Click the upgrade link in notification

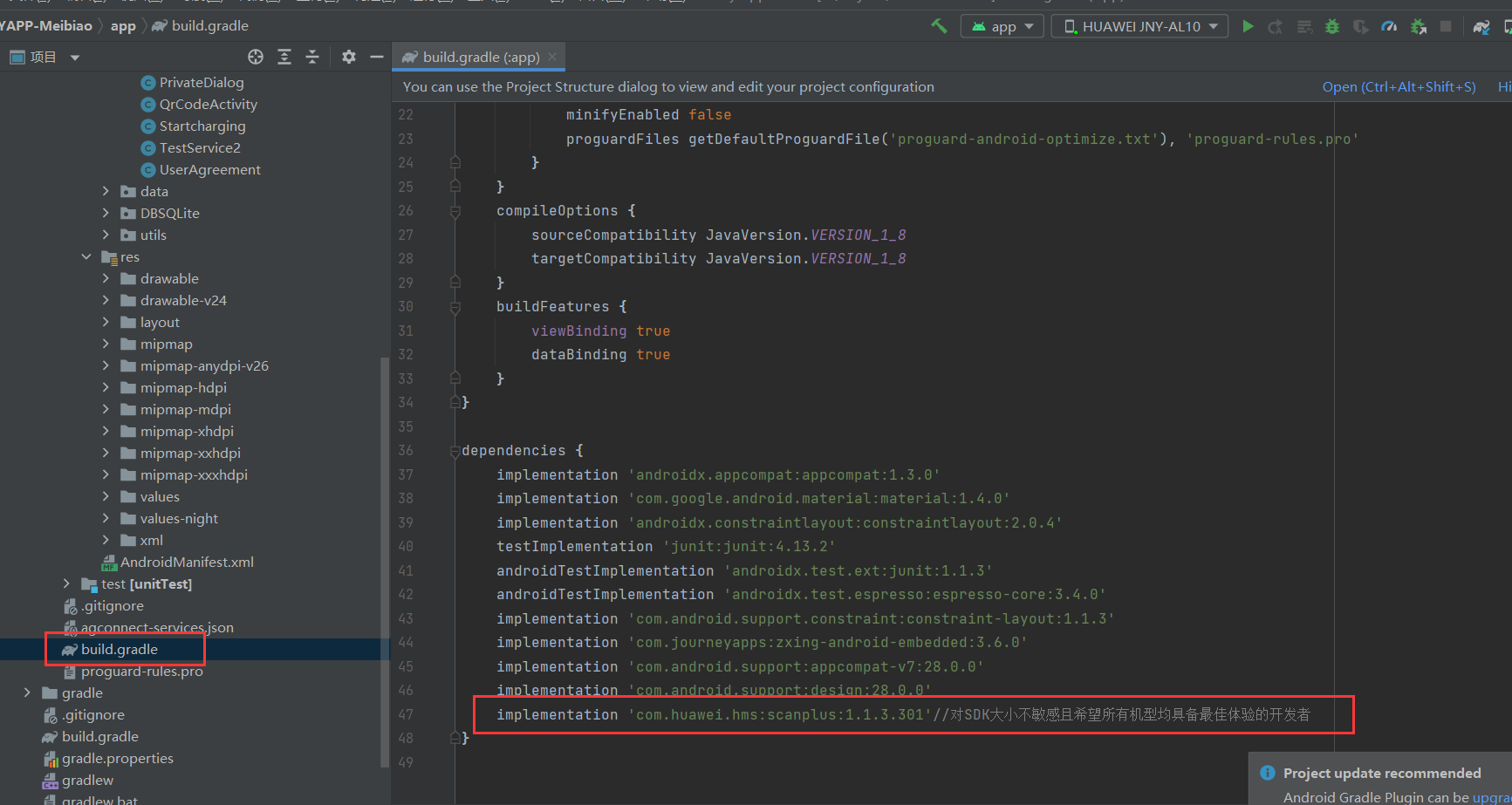[1492, 797]
